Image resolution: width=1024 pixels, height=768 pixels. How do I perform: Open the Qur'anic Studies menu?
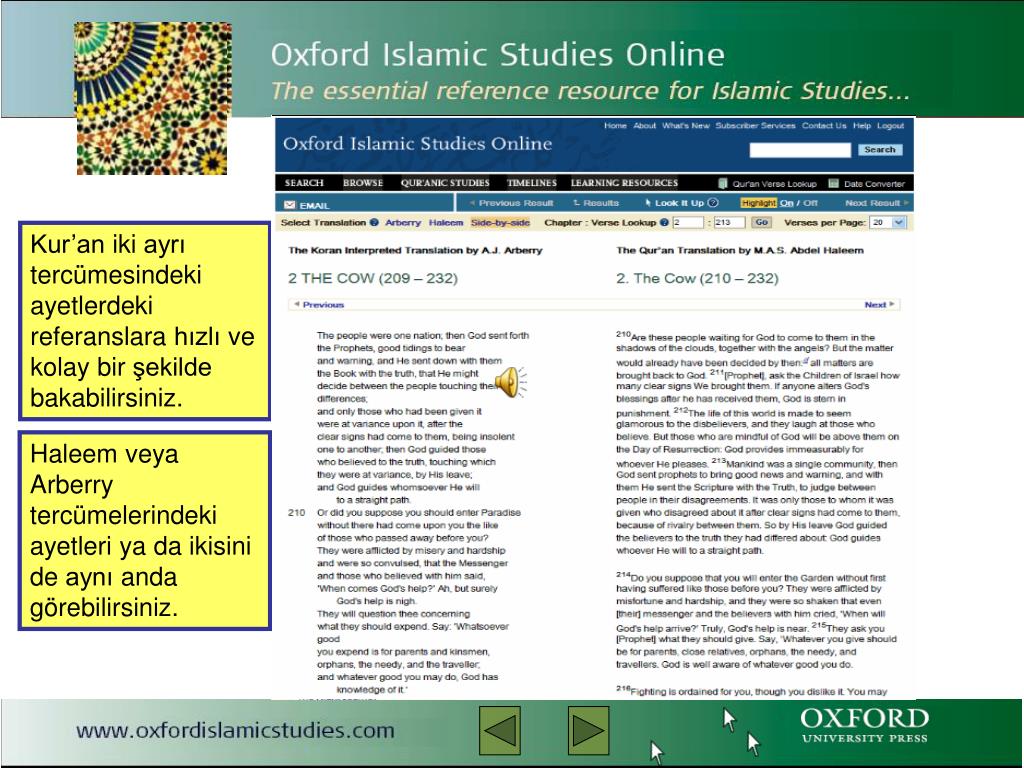(x=445, y=183)
